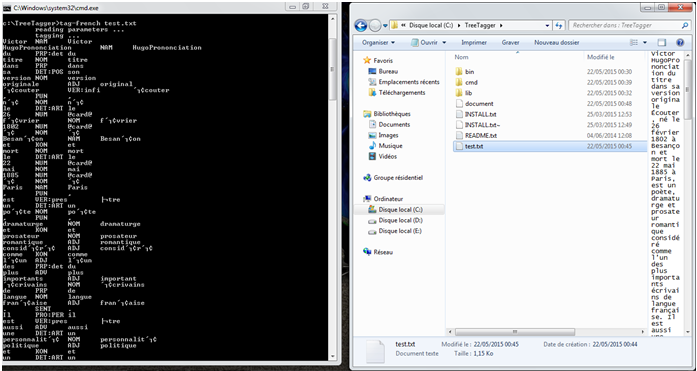
Task: Open the Images library
Action: [383, 135]
